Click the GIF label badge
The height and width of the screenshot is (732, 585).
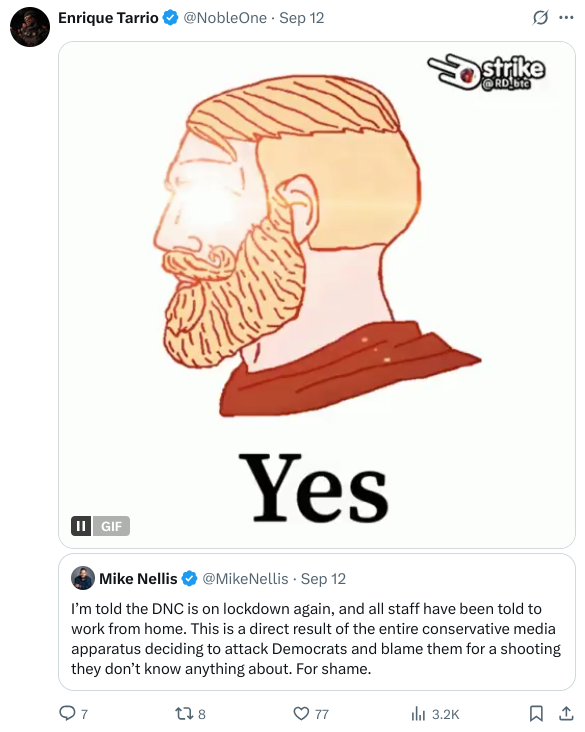111,526
